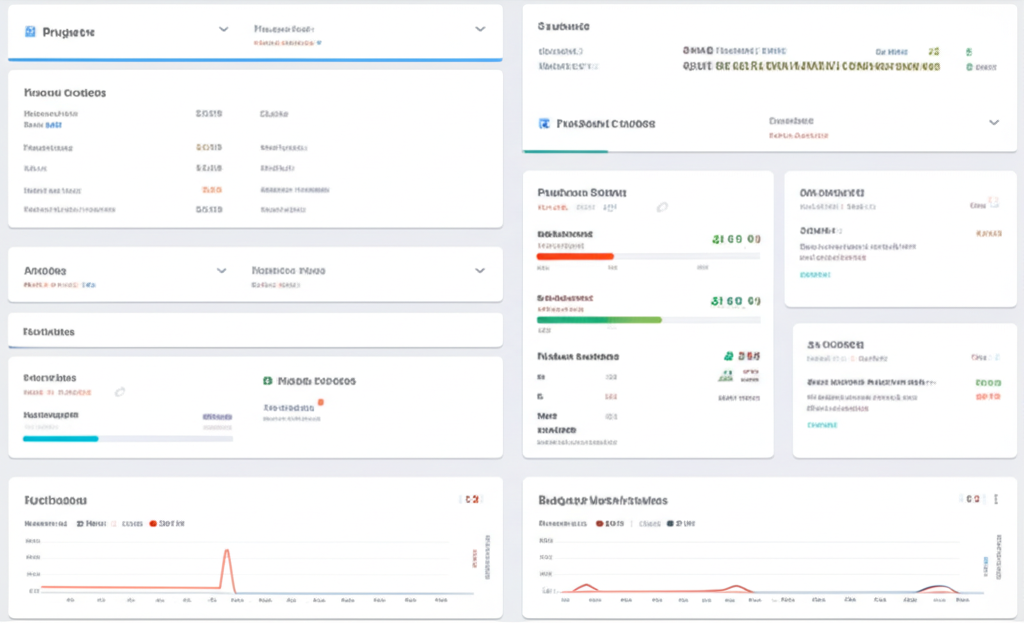The width and height of the screenshot is (1024, 623).
Task: Click the red progress bar
Action: point(575,256)
